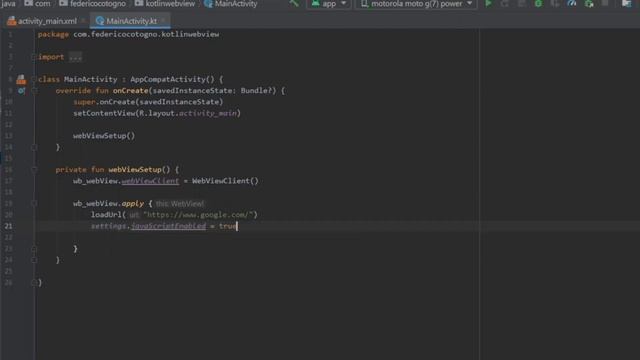Viewport: 640px width, 360px height.
Task: Click the Apply Changes and Restart Activity icon
Action: 505,4
